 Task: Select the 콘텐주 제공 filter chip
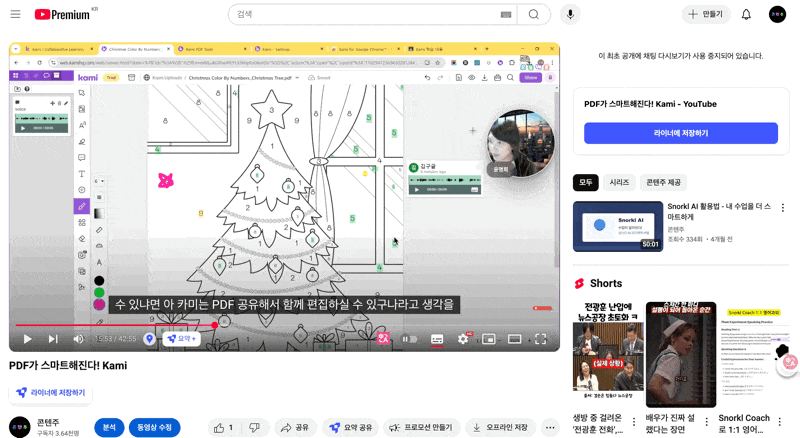(663, 182)
